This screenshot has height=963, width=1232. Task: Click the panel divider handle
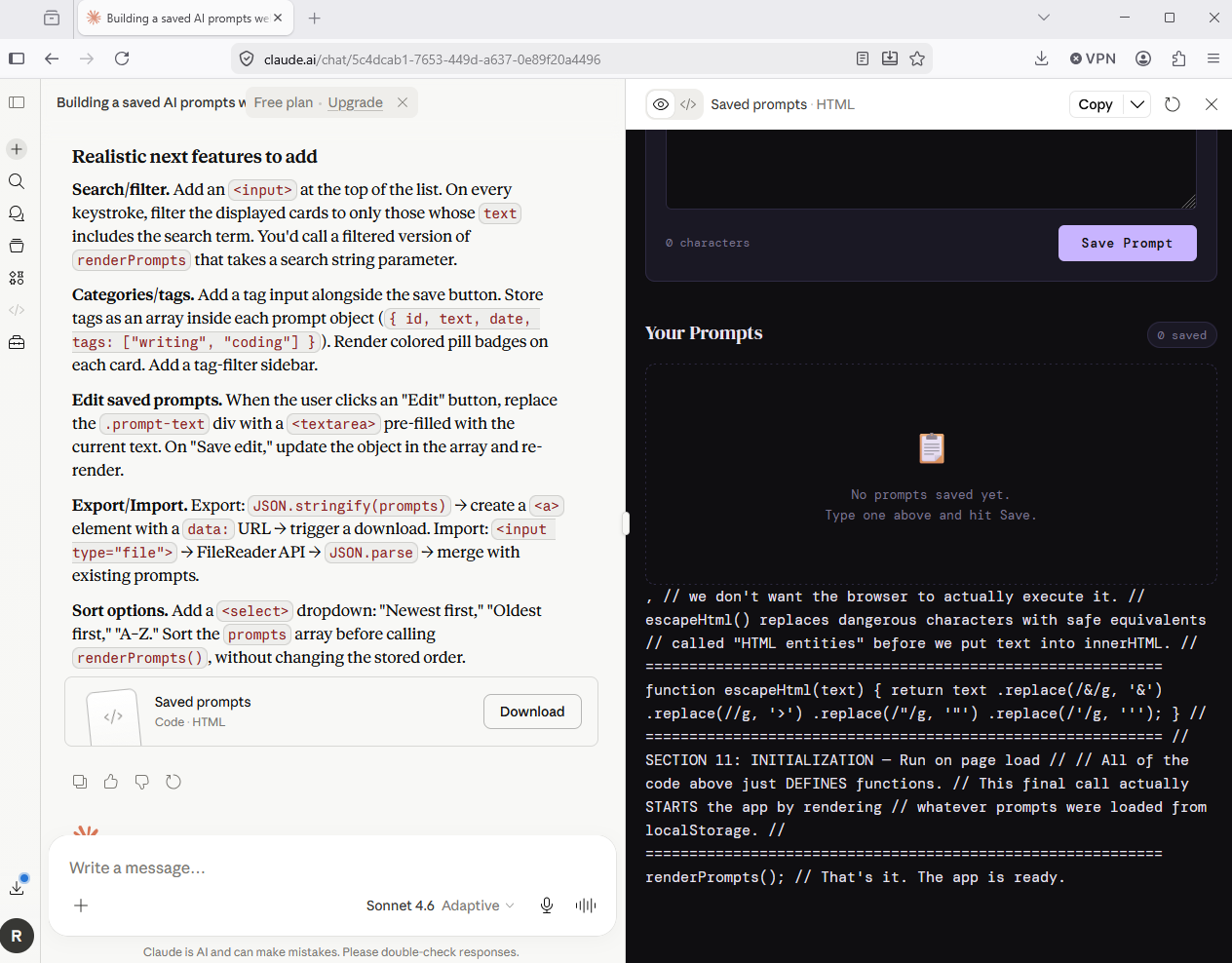(626, 523)
